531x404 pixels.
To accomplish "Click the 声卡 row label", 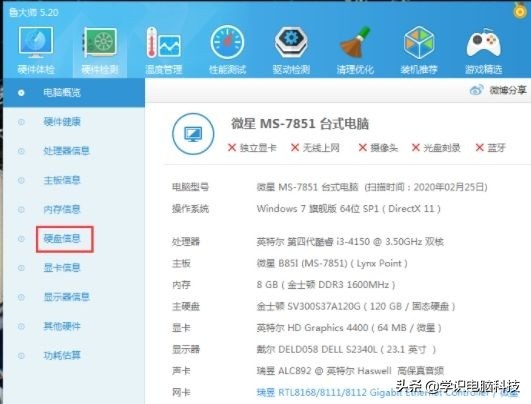I will (x=181, y=371).
